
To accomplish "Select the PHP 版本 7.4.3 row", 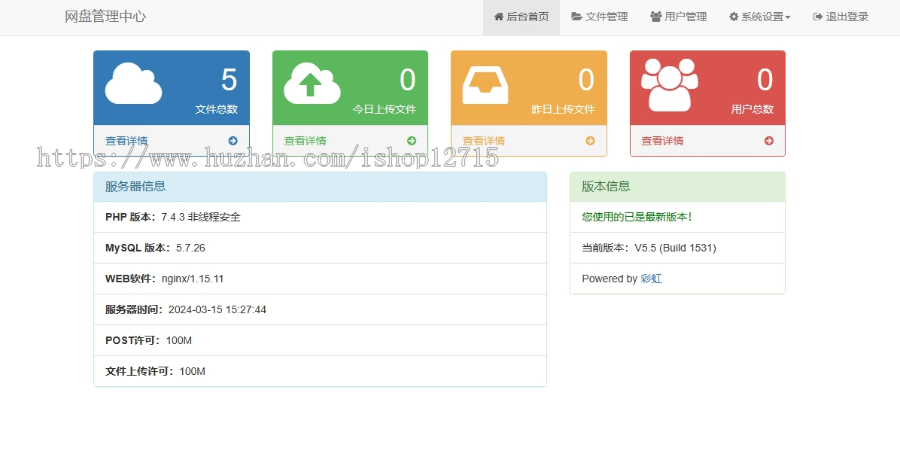I will pos(320,217).
